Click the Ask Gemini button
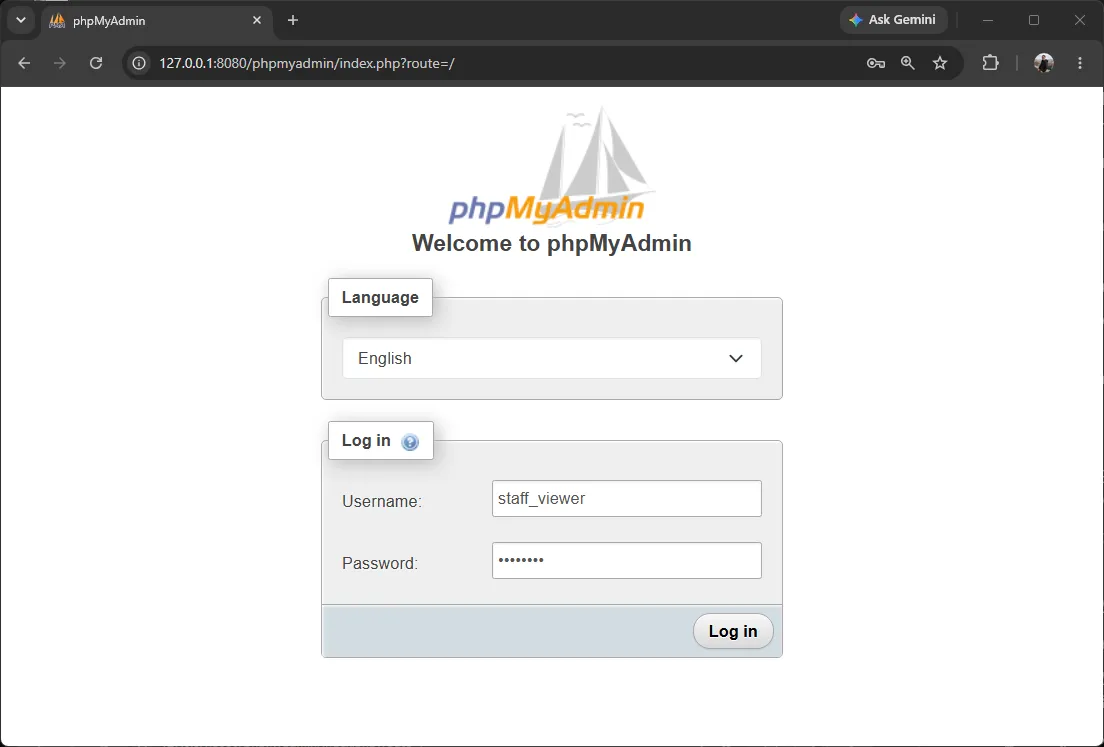 [893, 20]
